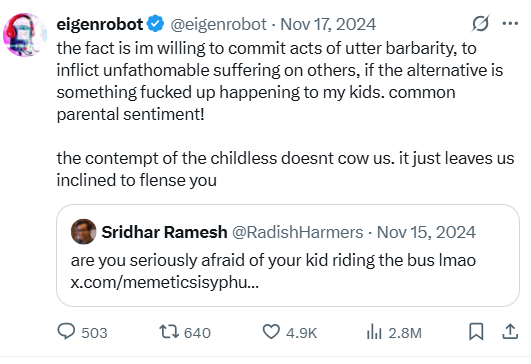Image resolution: width=531 pixels, height=364 pixels.
Task: Click the reply speech bubble icon
Action: tap(66, 331)
